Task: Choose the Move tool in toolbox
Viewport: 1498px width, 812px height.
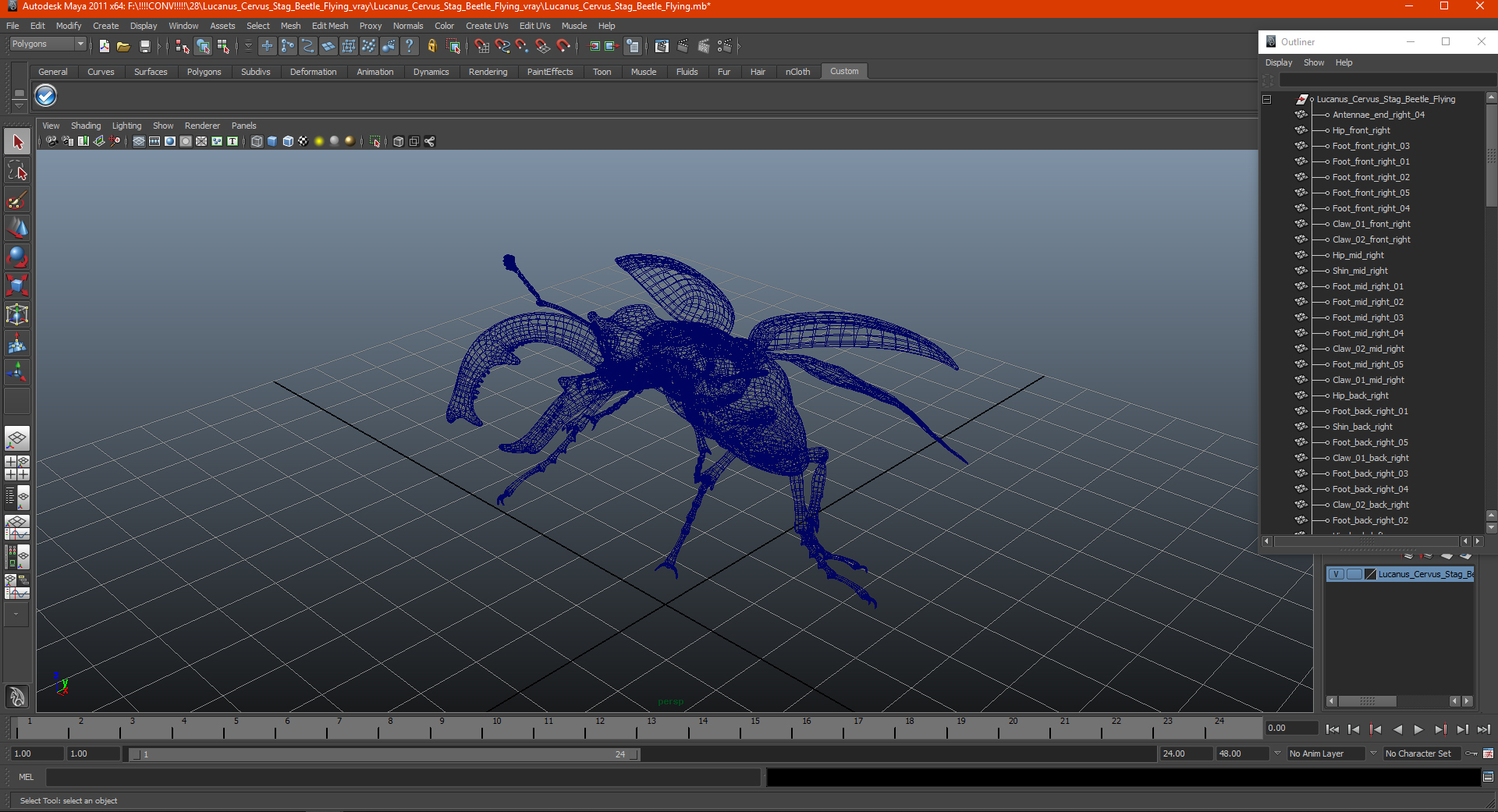Action: tap(17, 229)
